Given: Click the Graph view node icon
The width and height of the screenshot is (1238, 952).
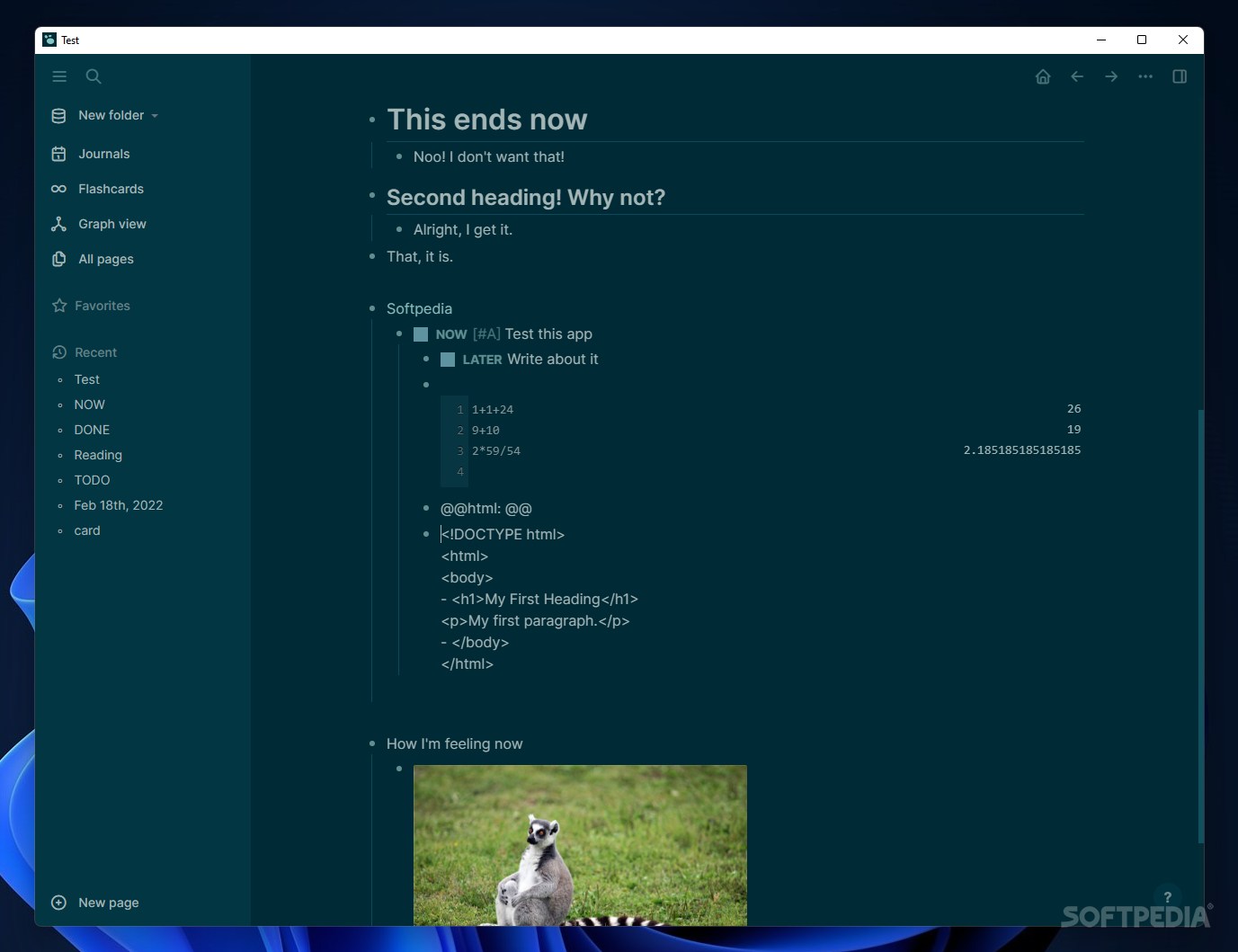Looking at the screenshot, I should coord(58,224).
